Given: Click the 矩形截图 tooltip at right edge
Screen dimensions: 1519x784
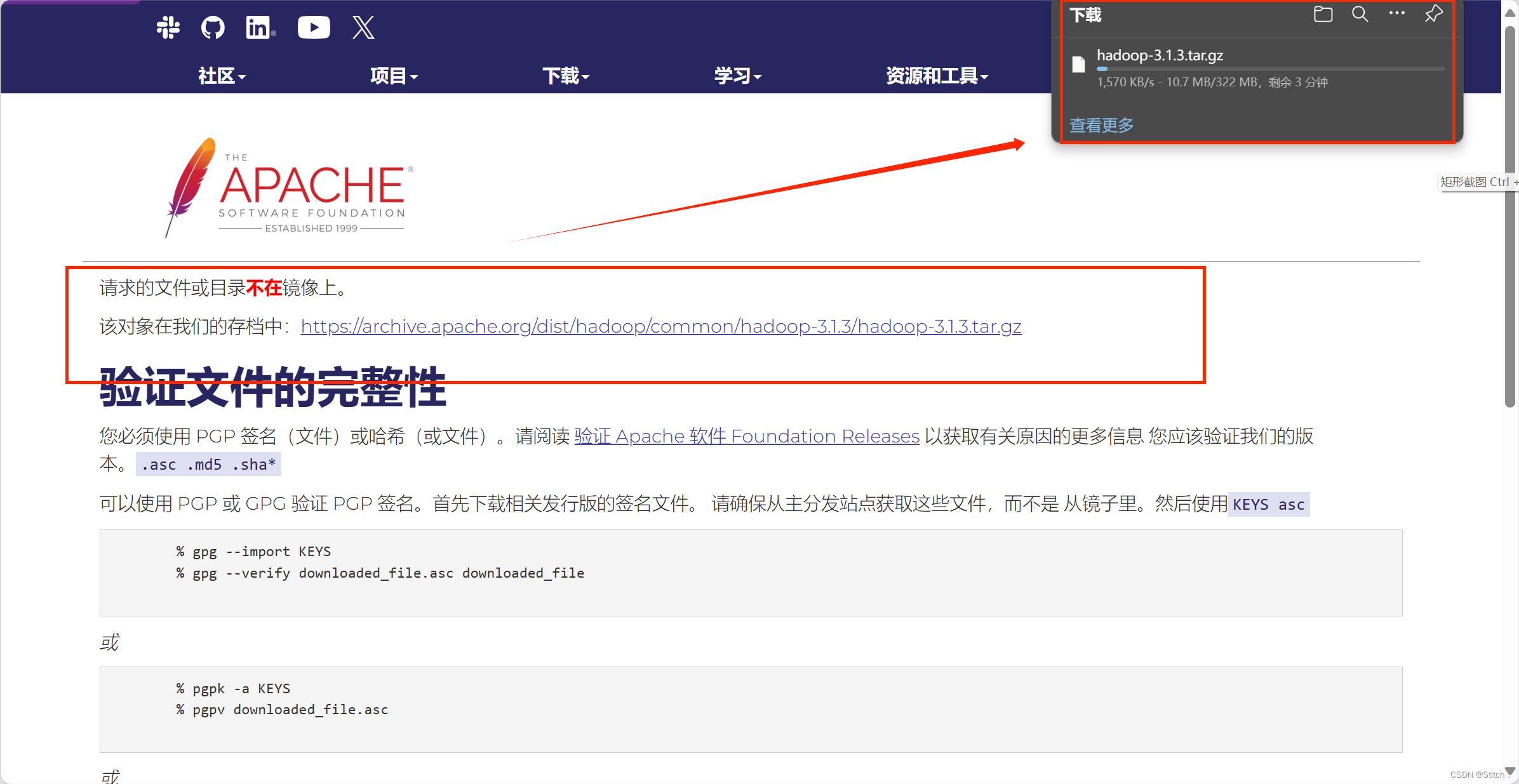Looking at the screenshot, I should point(1478,182).
